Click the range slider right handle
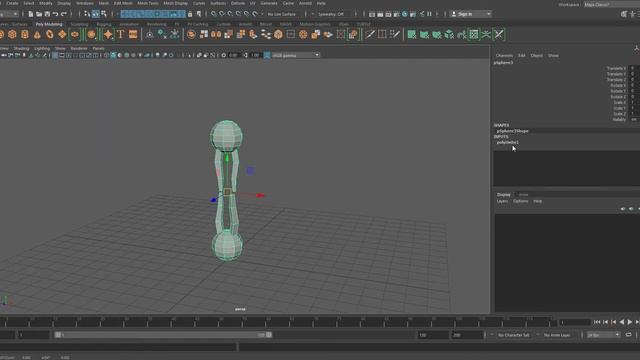The height and width of the screenshot is (360, 640). 269,335
